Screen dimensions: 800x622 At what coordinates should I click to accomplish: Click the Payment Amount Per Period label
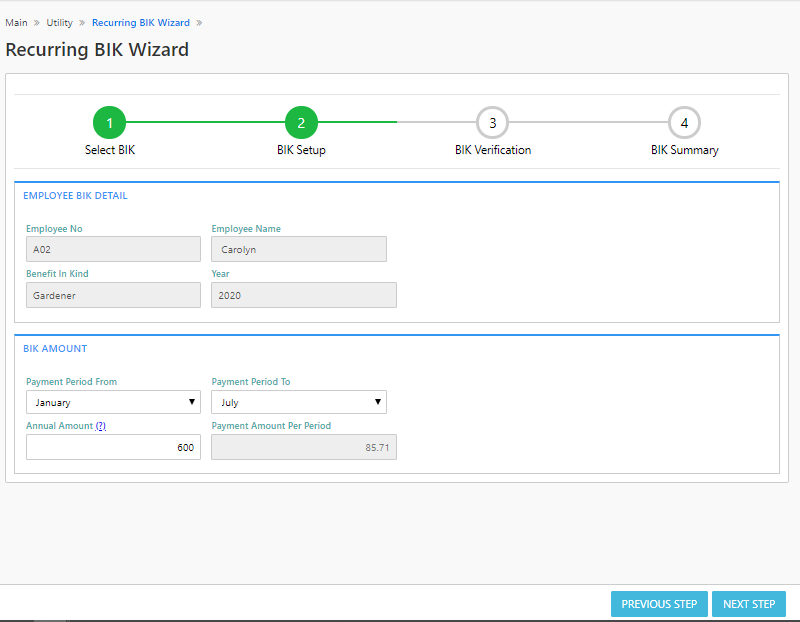271,426
